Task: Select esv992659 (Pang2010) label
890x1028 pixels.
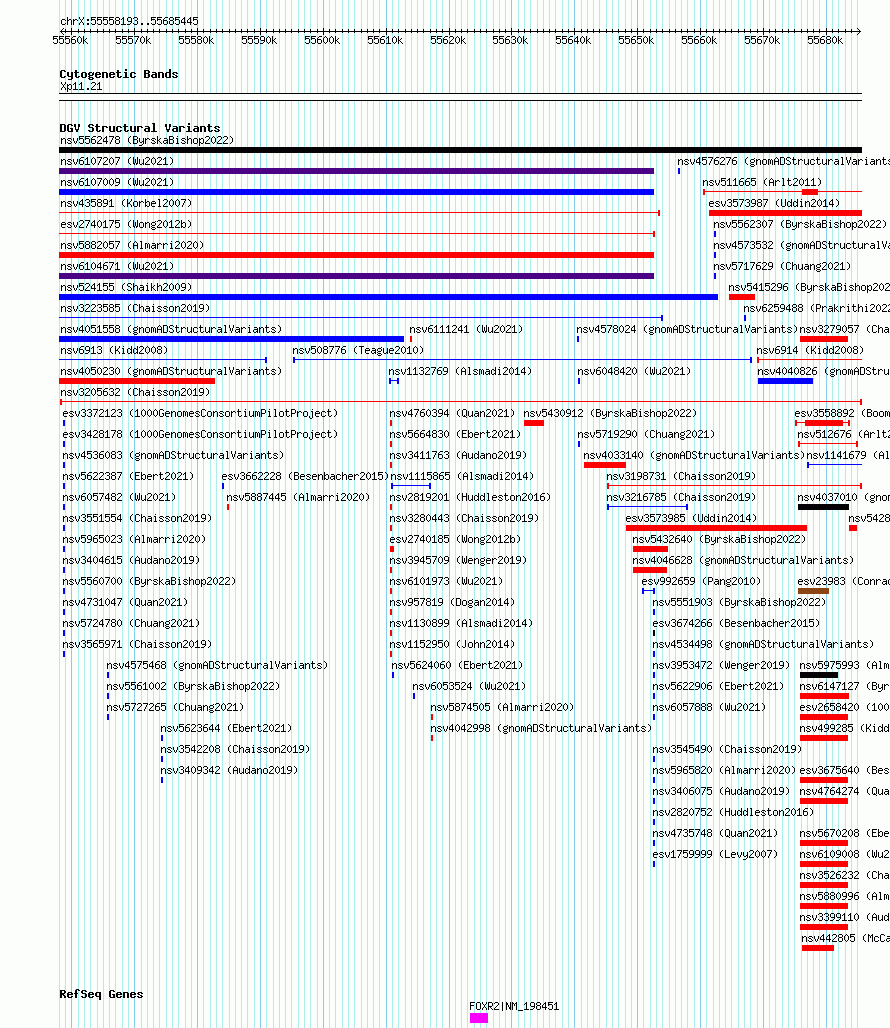Action: 701,581
